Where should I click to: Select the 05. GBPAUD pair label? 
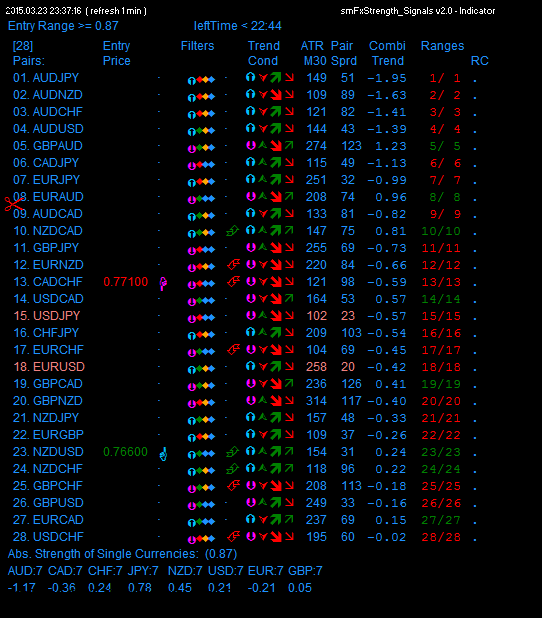click(x=48, y=146)
